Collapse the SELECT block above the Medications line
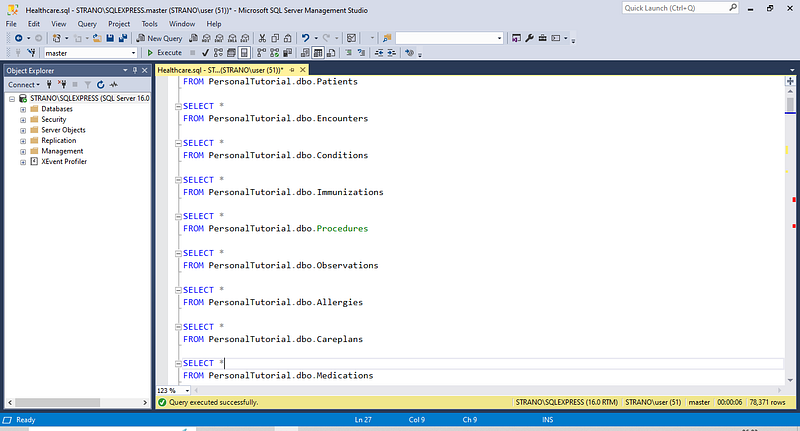This screenshot has height=431, width=800. [178, 364]
